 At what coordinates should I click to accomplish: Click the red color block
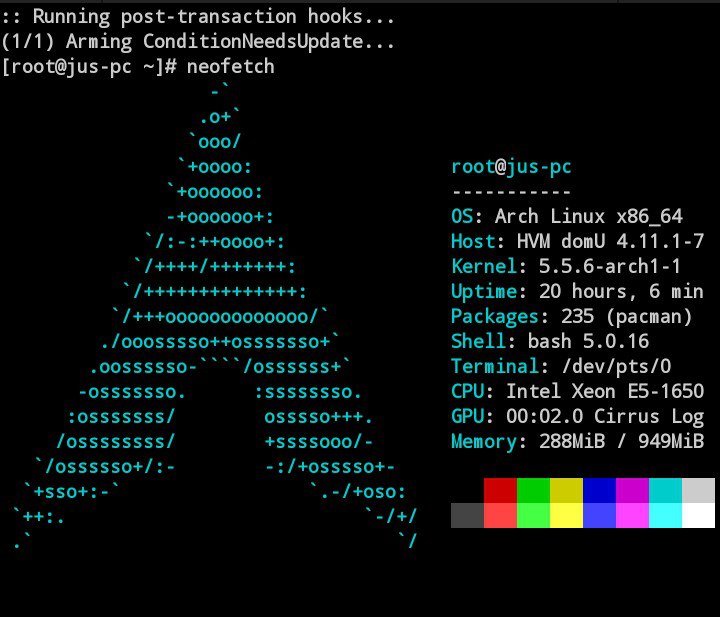point(500,490)
